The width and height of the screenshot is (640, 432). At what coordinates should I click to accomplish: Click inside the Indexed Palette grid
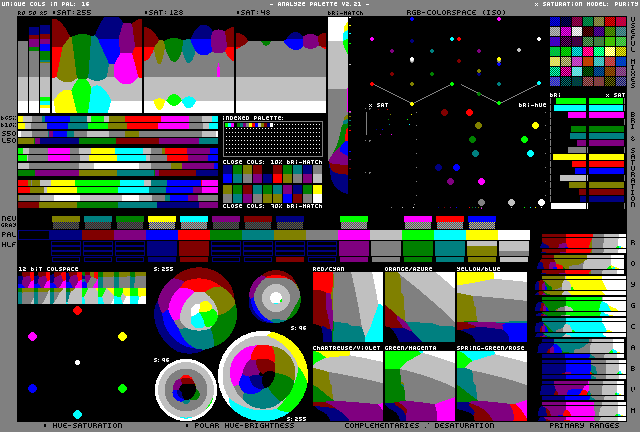coord(272,139)
